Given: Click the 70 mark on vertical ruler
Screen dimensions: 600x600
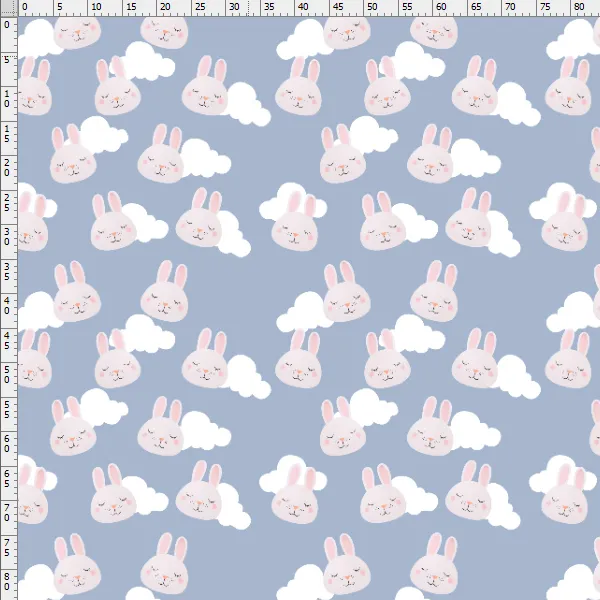Looking at the screenshot, I should [7, 513].
